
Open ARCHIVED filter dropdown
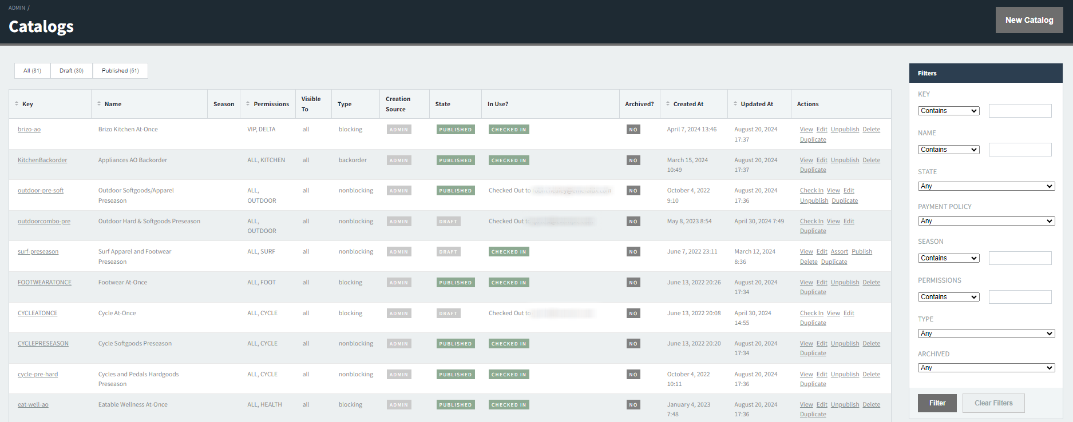coord(986,368)
